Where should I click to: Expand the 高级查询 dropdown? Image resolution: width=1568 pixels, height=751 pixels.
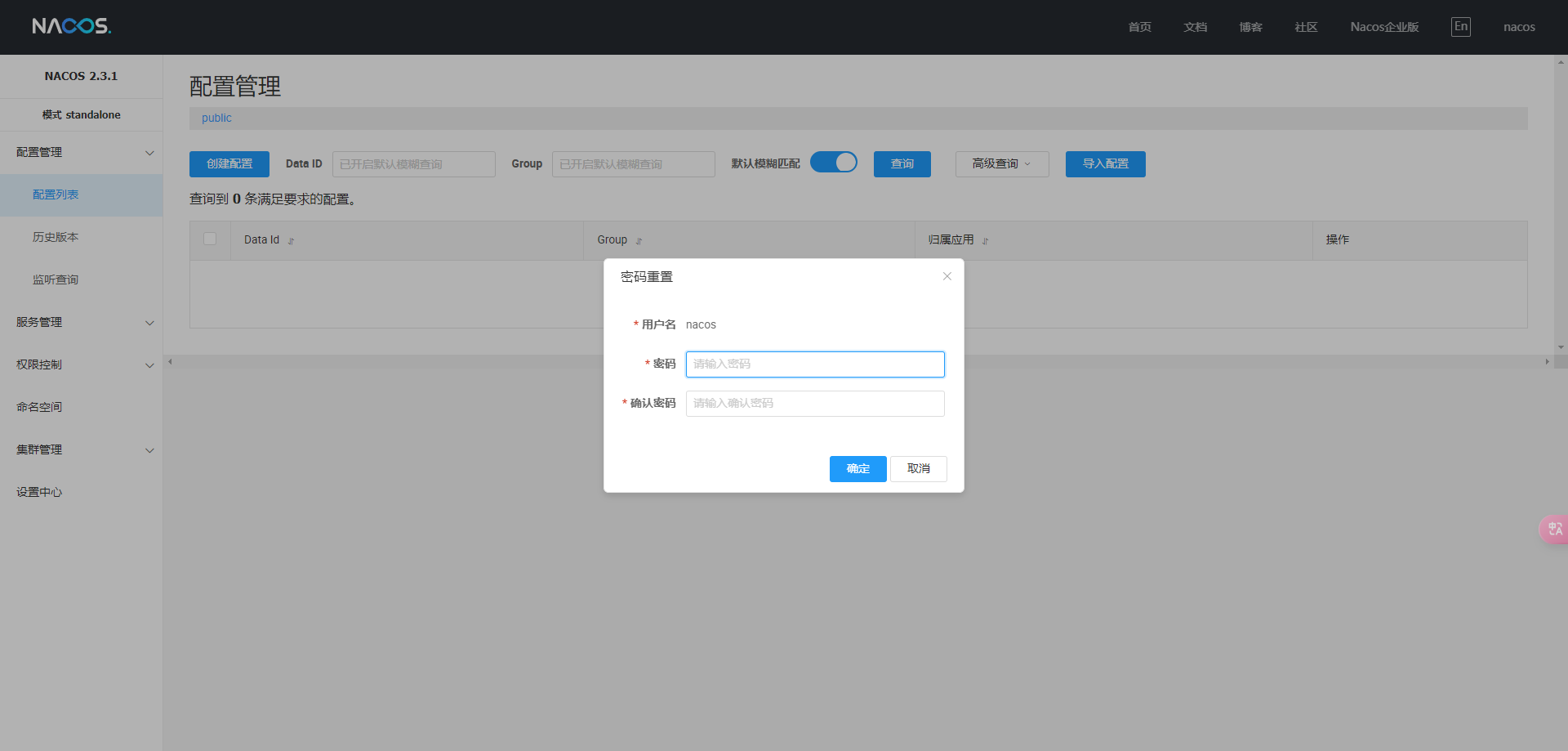[x=1001, y=164]
